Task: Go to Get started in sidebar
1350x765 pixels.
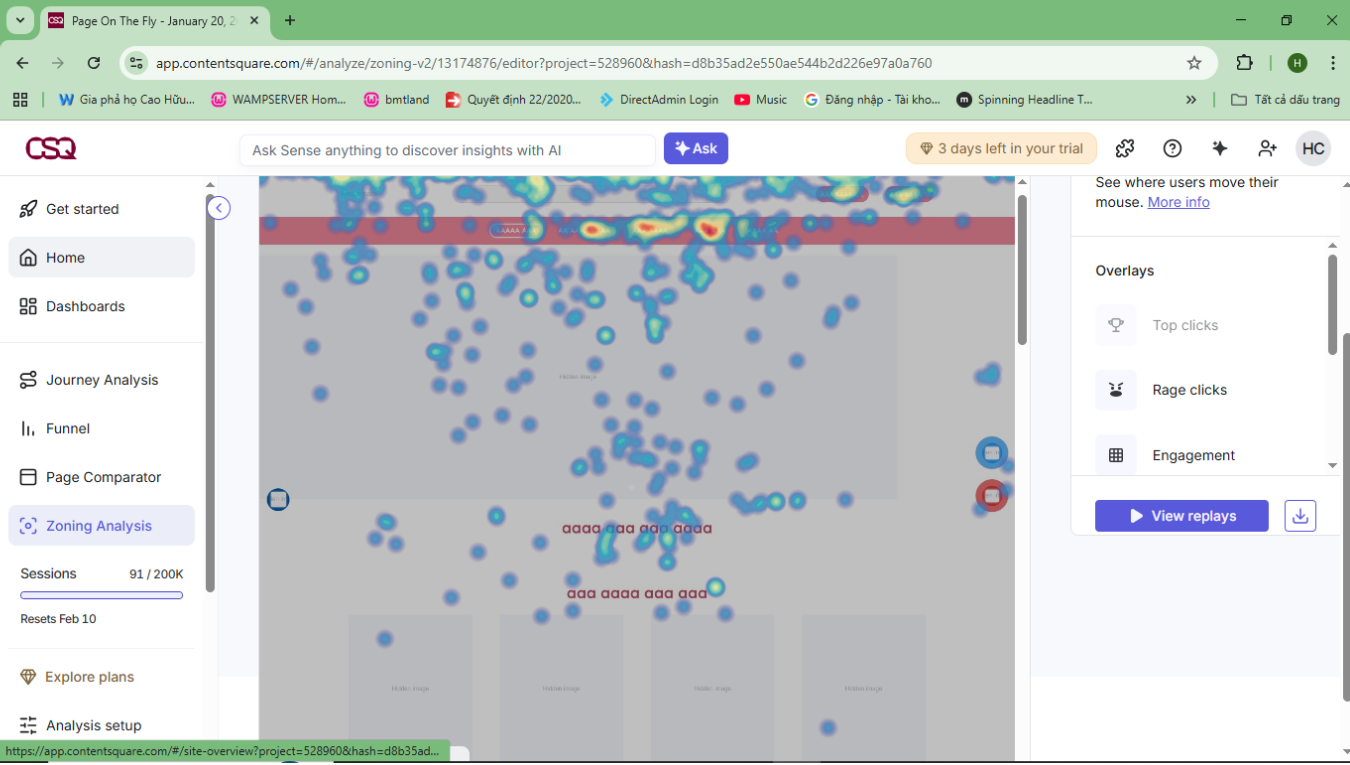Action: (102, 209)
